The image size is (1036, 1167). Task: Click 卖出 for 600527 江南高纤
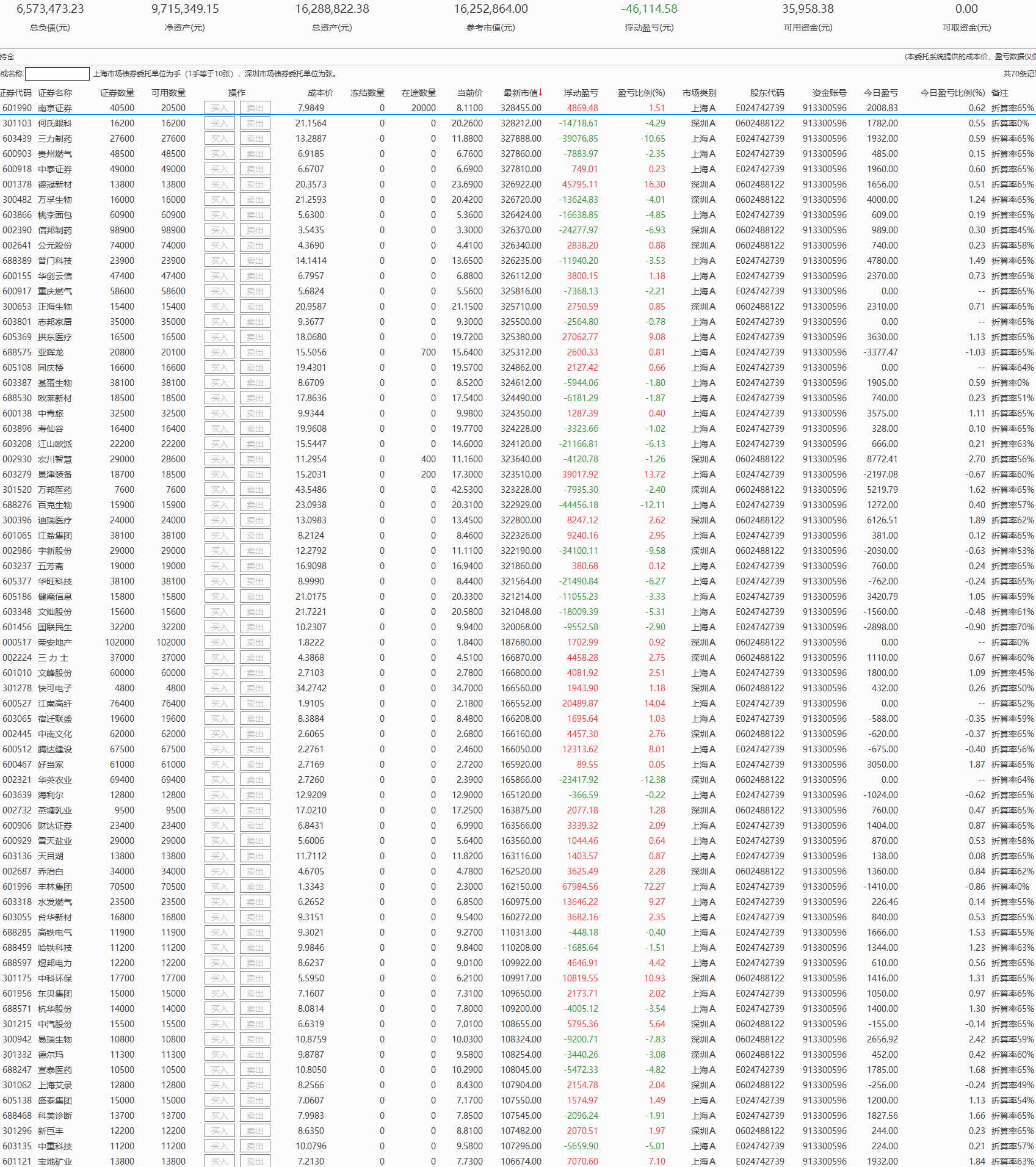pyautogui.click(x=255, y=703)
